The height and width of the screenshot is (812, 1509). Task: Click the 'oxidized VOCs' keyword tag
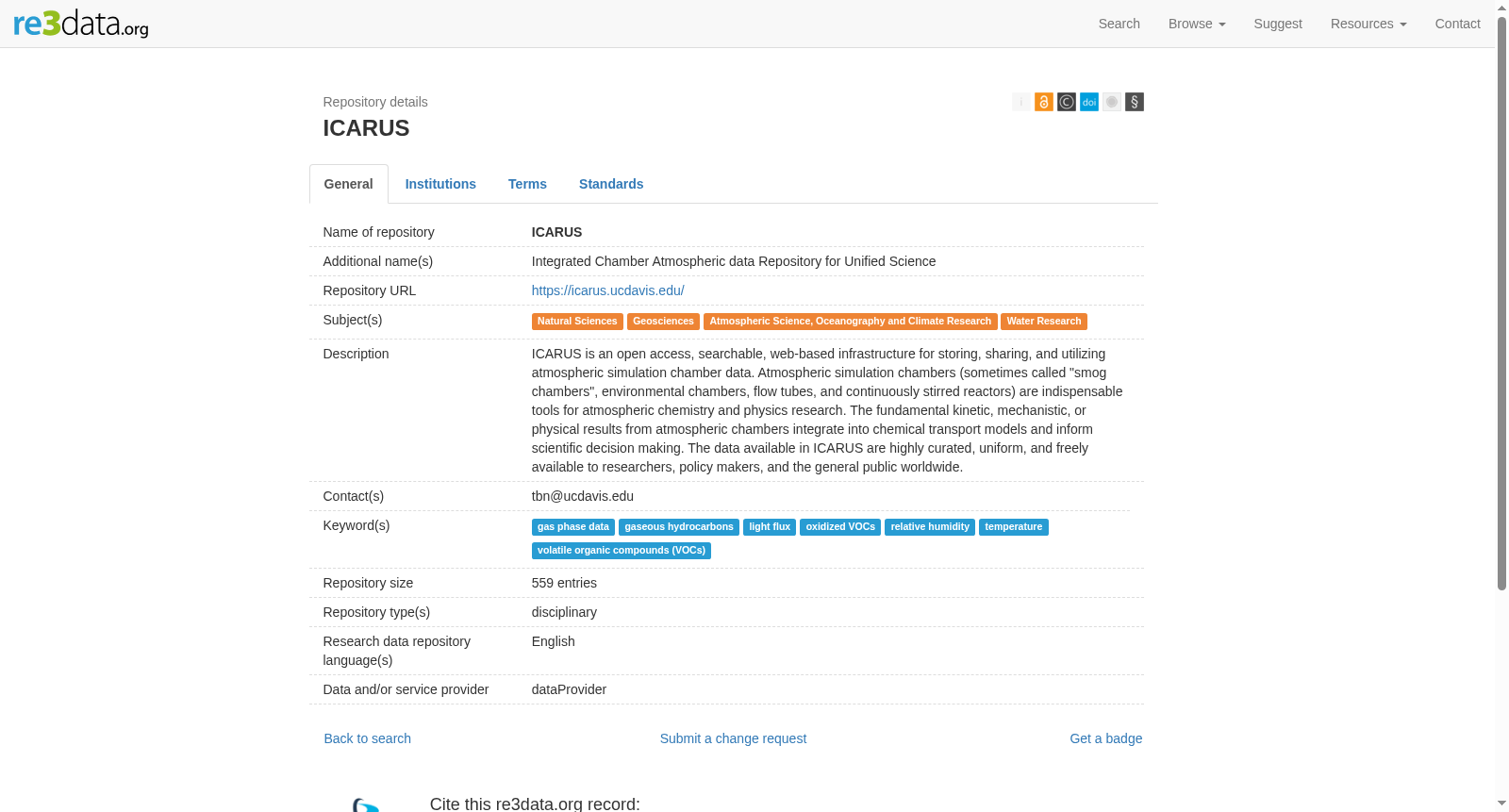pos(840,527)
